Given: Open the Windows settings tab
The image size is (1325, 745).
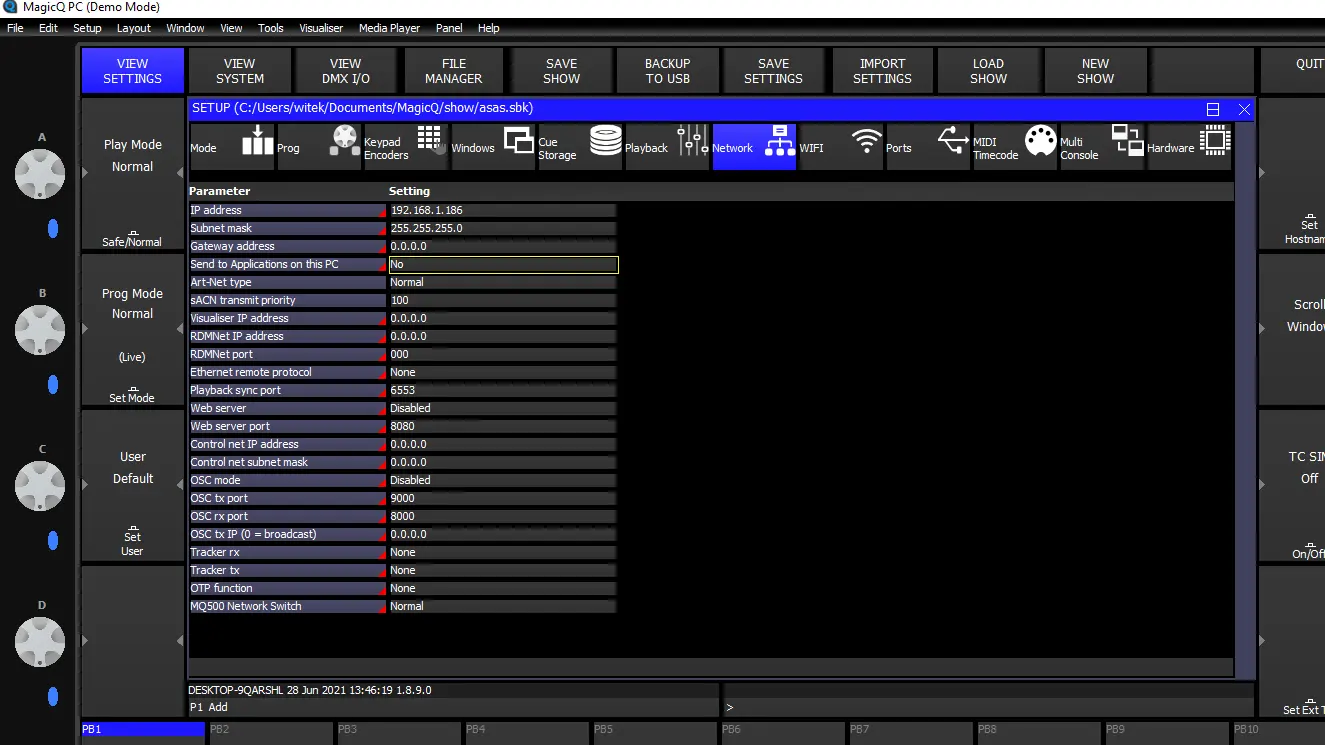Looking at the screenshot, I should [x=493, y=147].
